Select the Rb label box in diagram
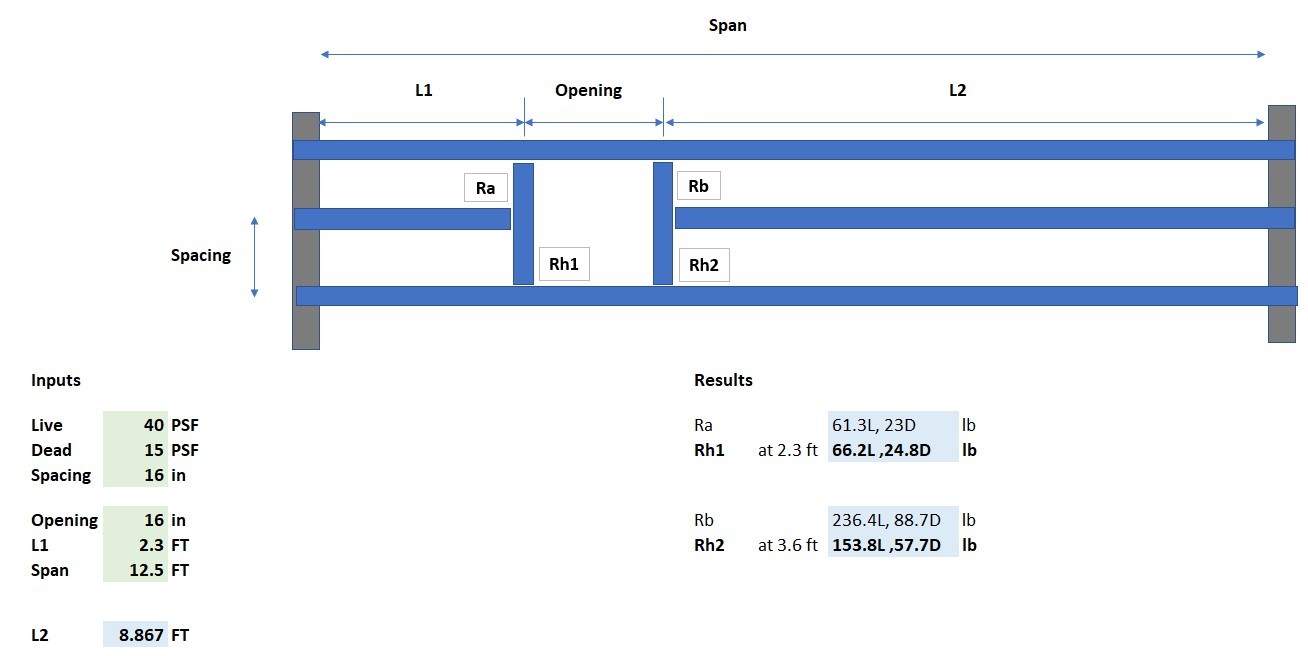 699,186
